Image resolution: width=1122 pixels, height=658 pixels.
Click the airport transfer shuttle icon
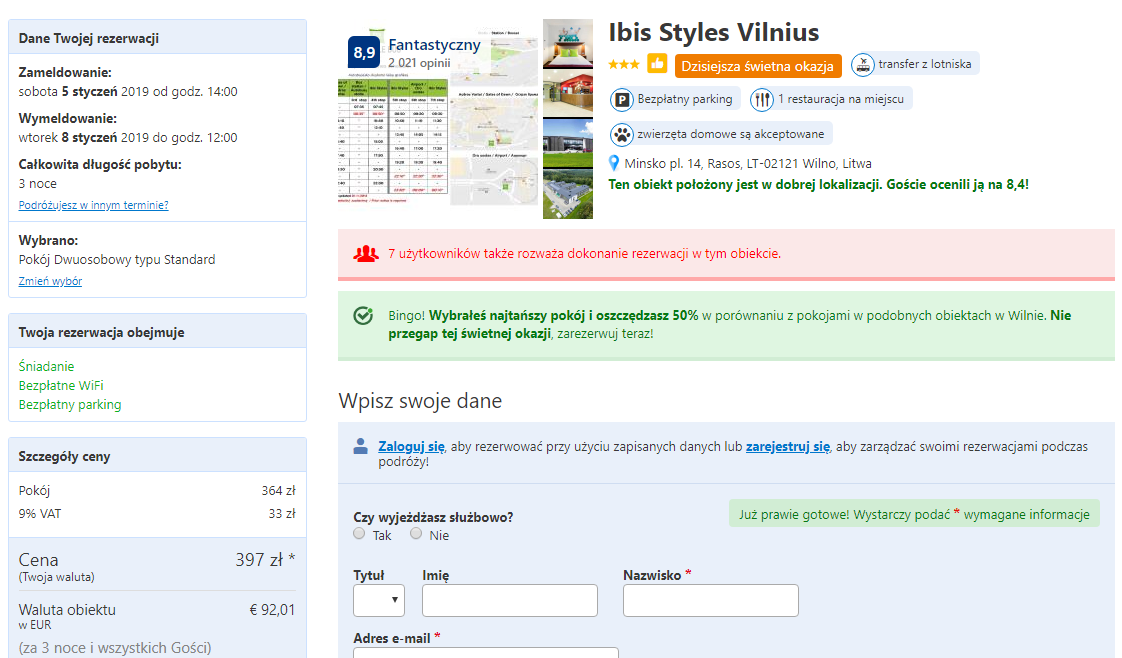(862, 65)
